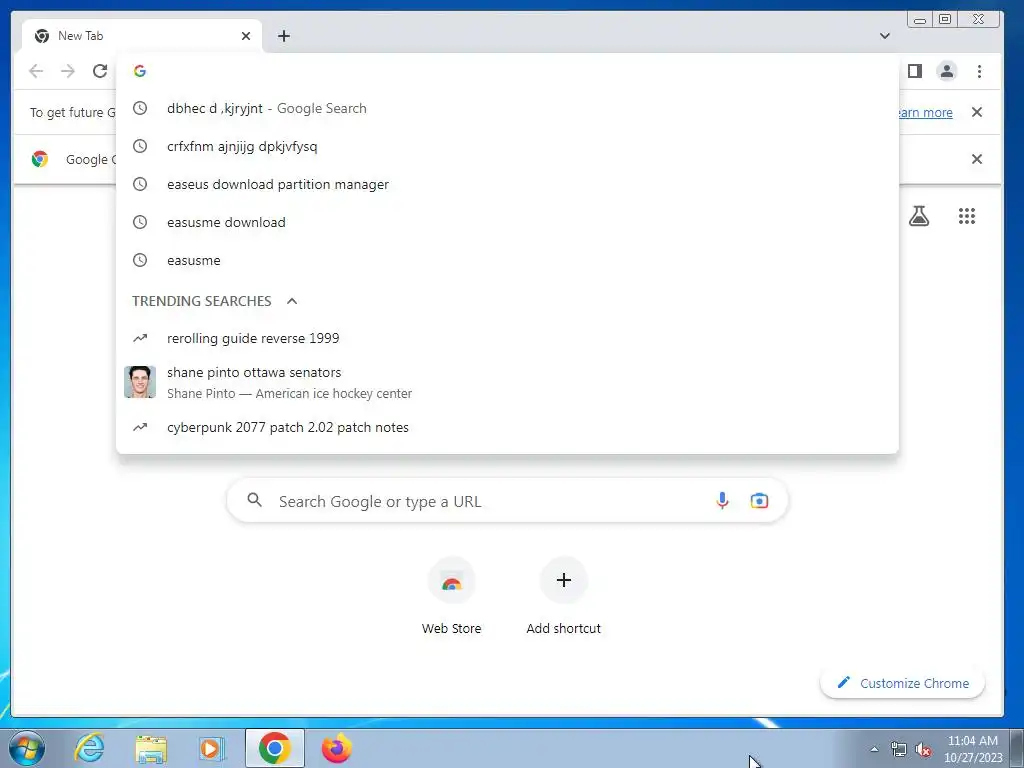Image resolution: width=1024 pixels, height=768 pixels.
Task: Click the omnibox address field
Action: pos(507,71)
